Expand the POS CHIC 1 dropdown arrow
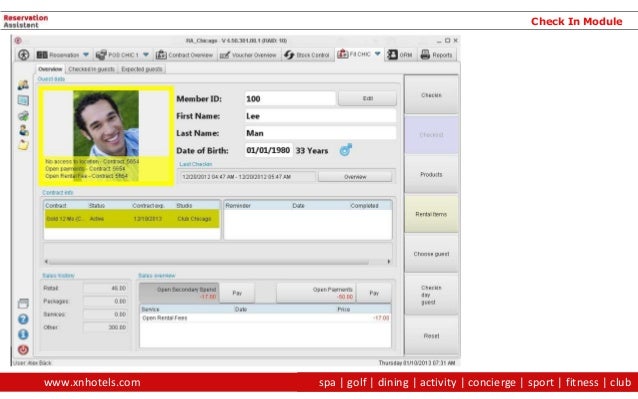Screen dimensions: 638x399 point(146,55)
